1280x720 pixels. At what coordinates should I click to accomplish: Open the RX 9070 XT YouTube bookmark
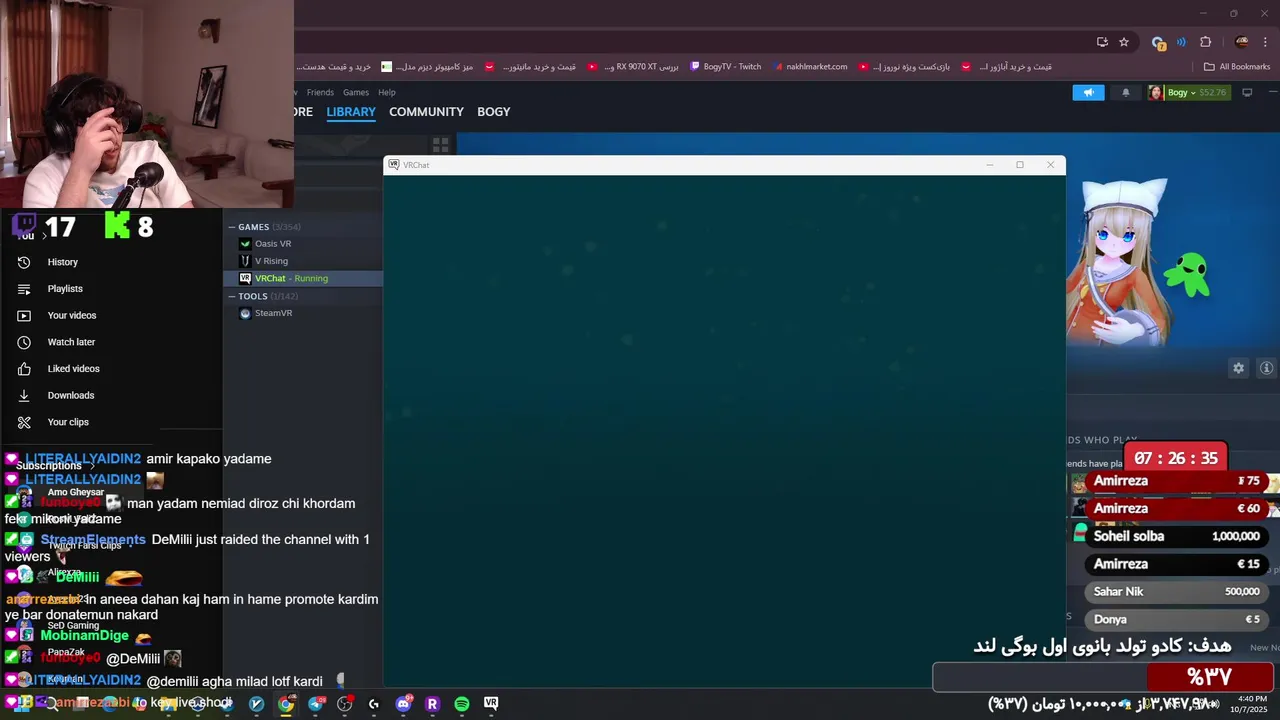(x=633, y=67)
